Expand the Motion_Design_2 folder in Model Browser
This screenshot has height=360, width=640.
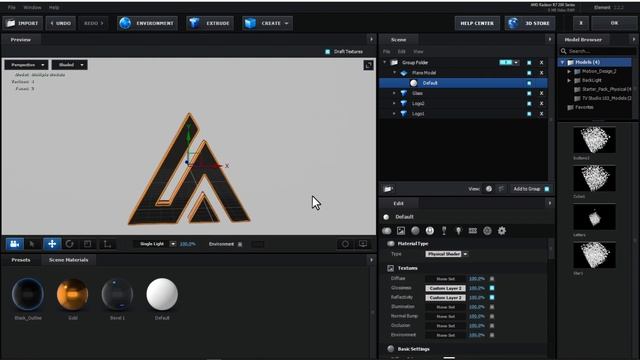pos(569,71)
